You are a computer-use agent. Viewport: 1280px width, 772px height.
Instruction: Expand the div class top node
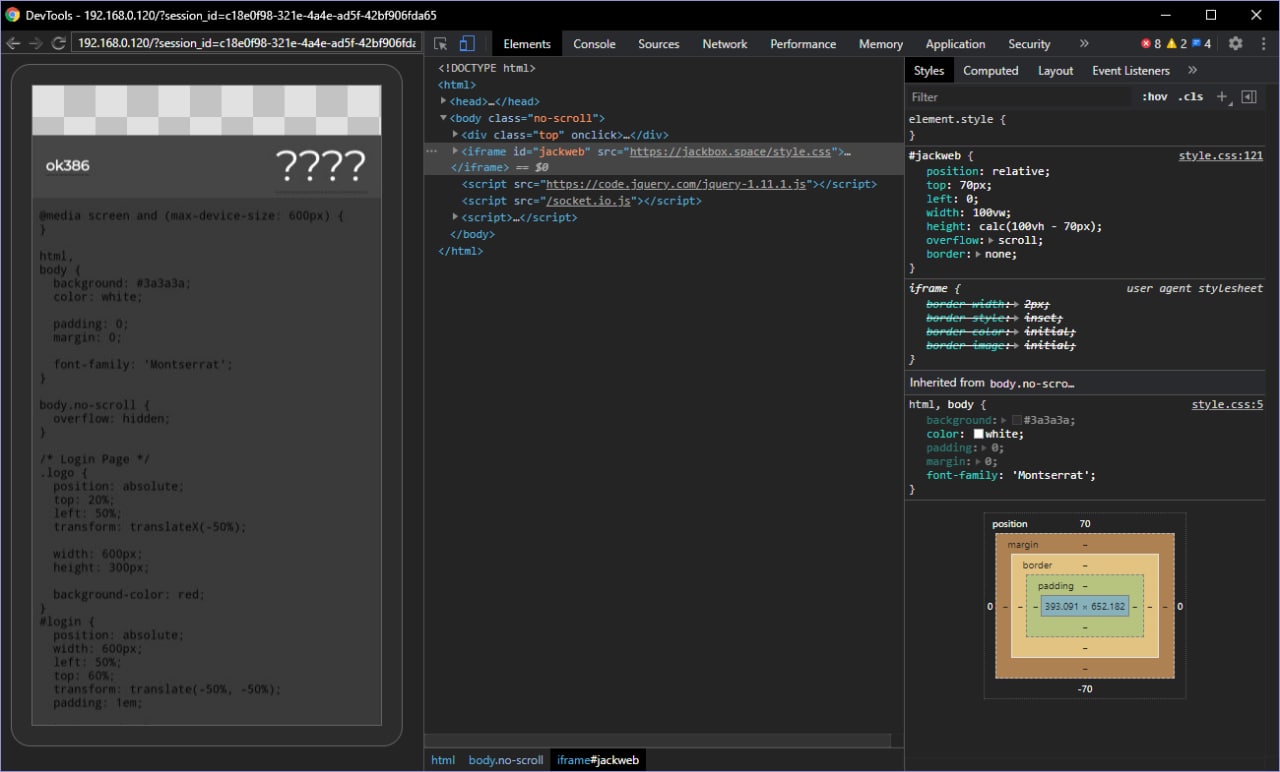pos(456,134)
